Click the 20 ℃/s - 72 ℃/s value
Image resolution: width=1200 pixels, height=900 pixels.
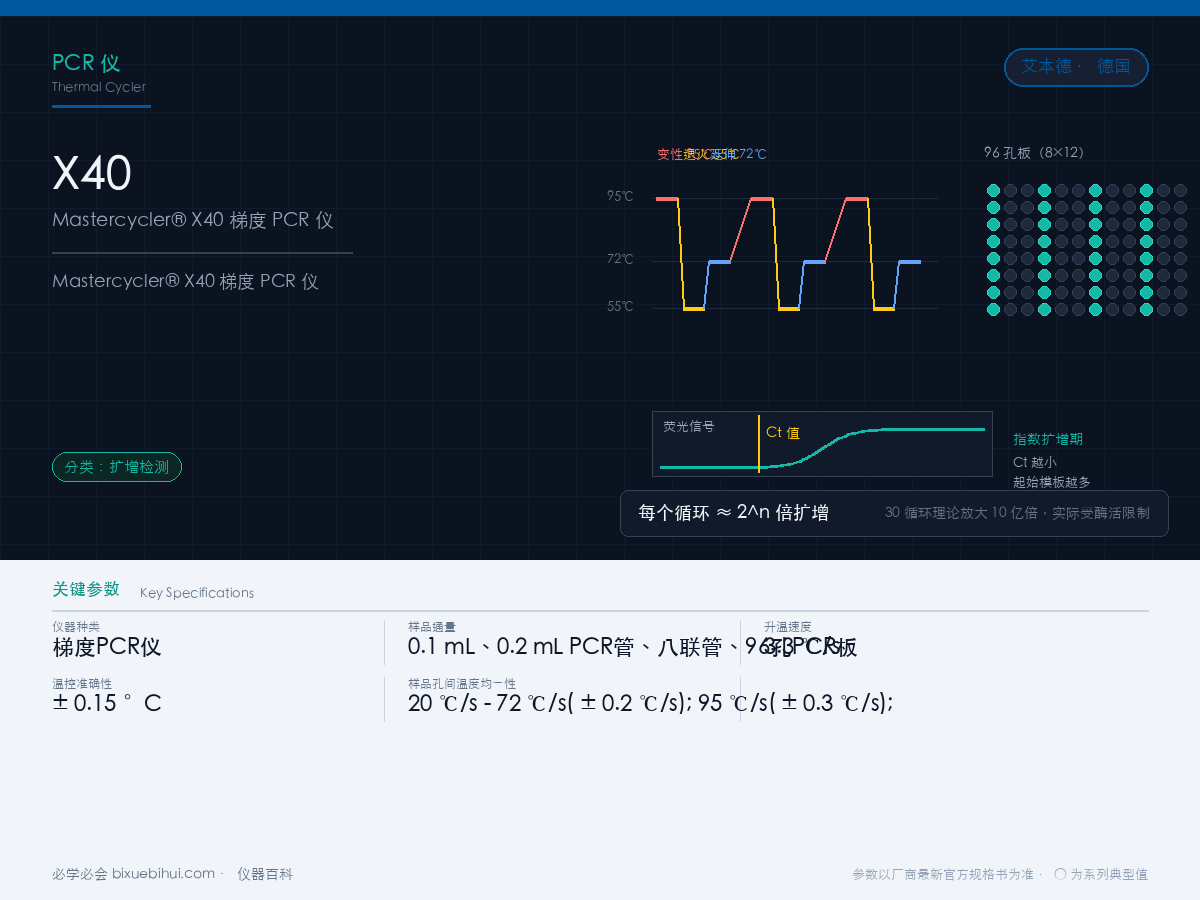650,703
